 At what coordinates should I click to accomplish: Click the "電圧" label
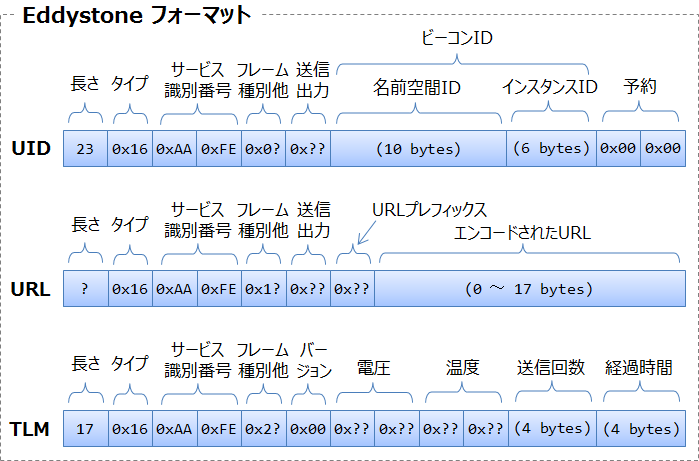coord(374,368)
